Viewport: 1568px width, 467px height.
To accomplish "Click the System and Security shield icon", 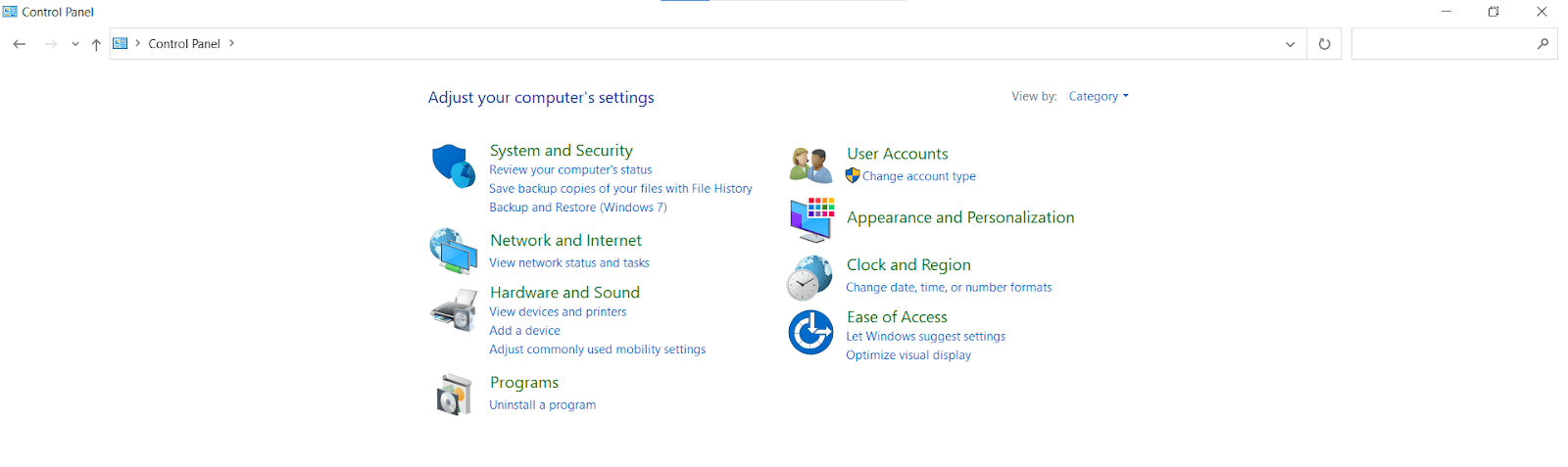I will (x=453, y=165).
